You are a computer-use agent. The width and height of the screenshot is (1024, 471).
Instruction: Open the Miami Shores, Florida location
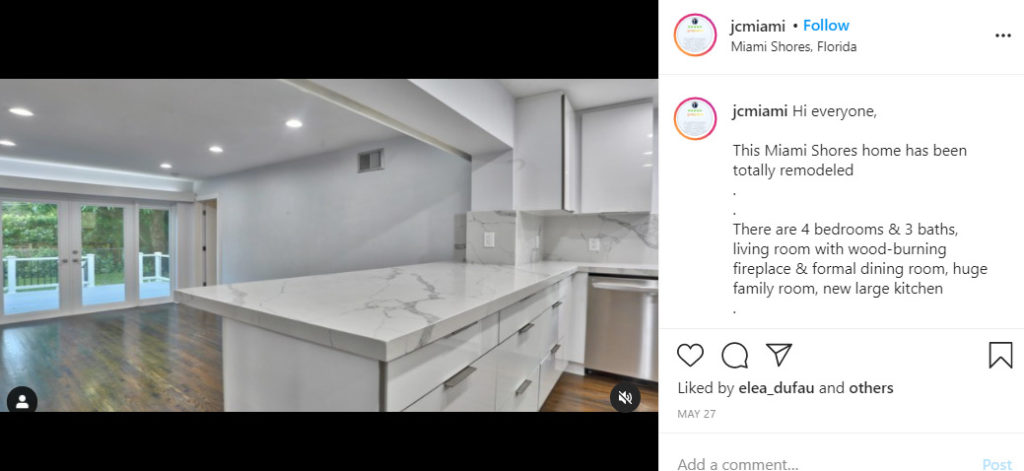point(793,46)
